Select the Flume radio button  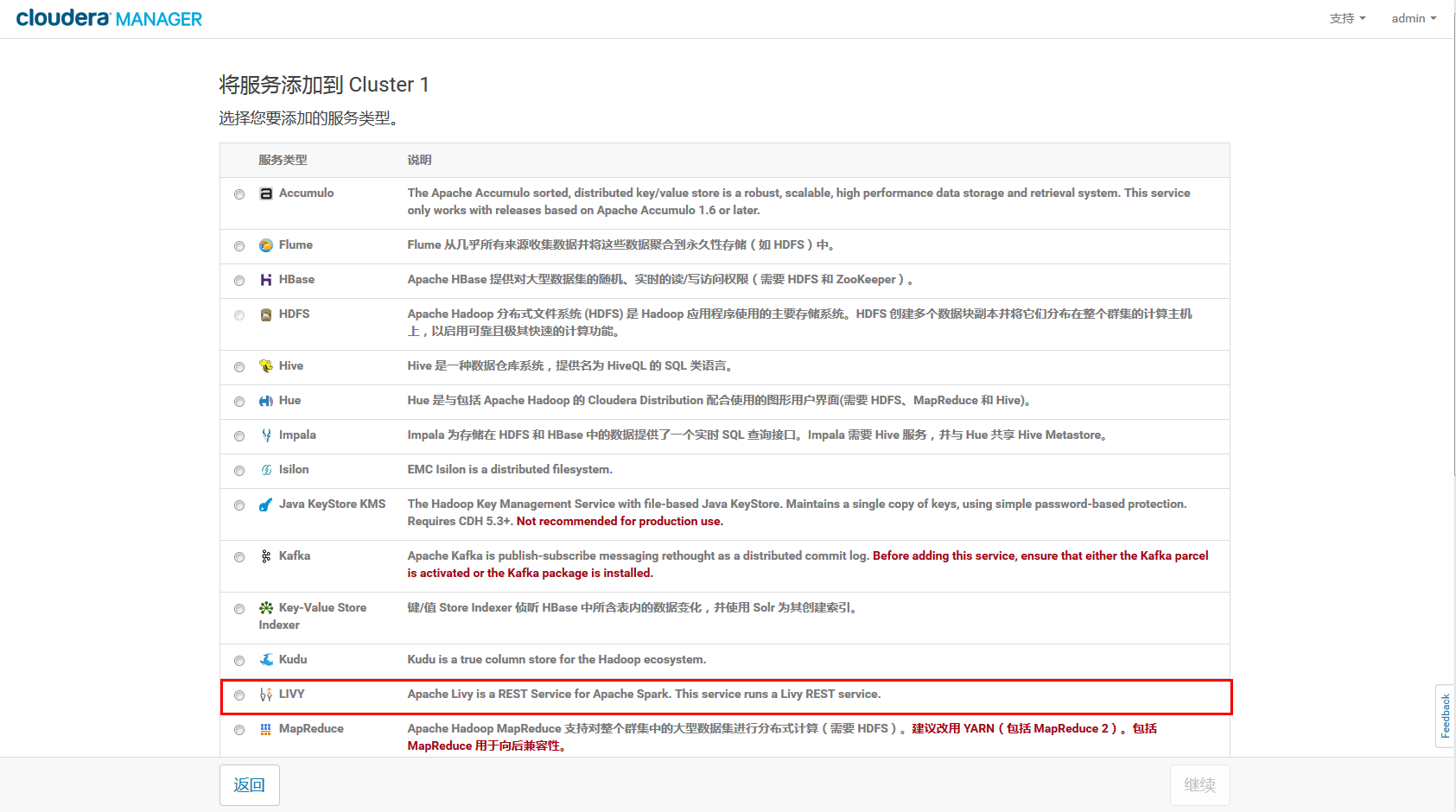[x=239, y=246]
